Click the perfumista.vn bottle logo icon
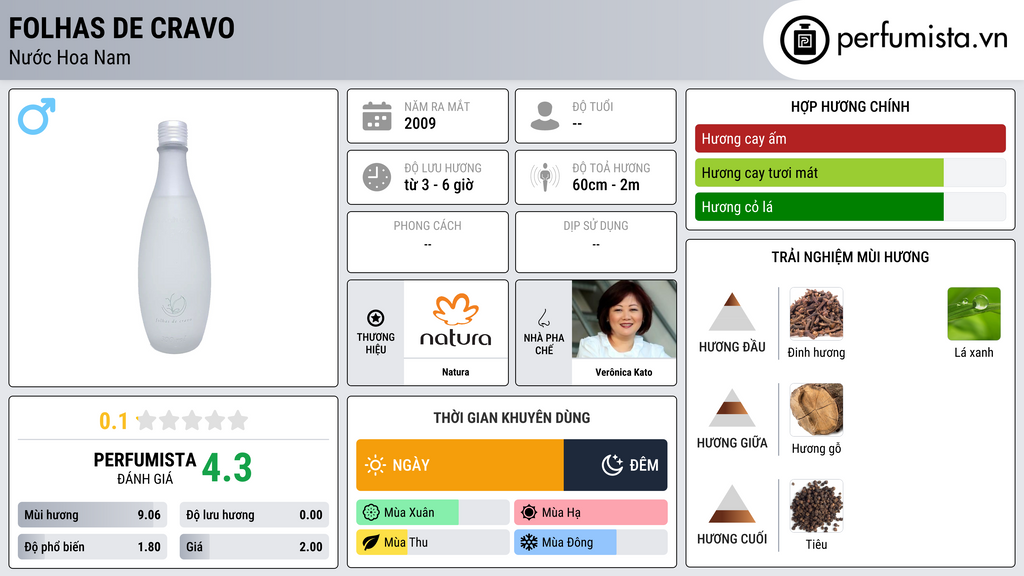The height and width of the screenshot is (576, 1024). 804,40
